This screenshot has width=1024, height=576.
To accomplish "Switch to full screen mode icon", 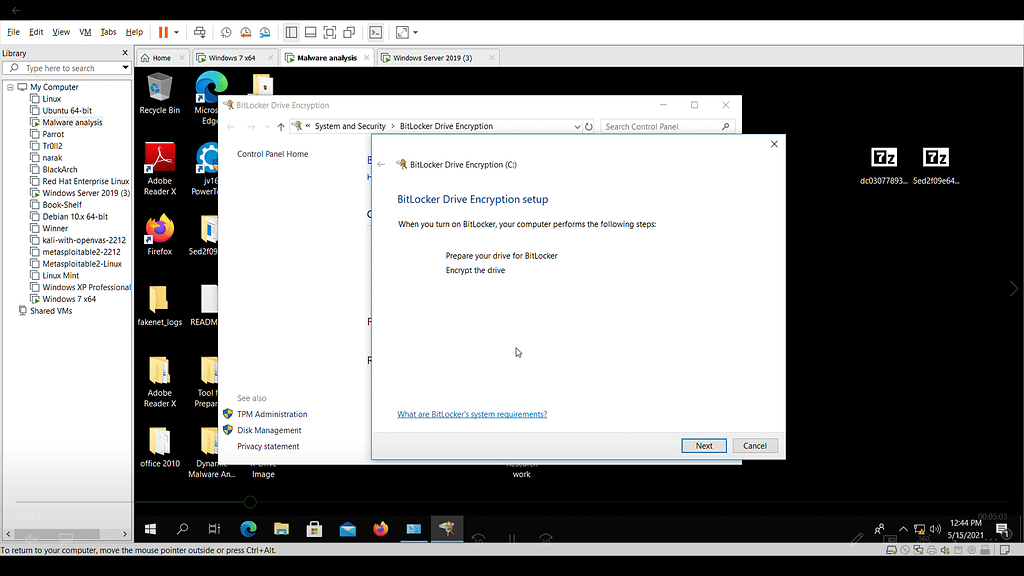I will tap(330, 32).
